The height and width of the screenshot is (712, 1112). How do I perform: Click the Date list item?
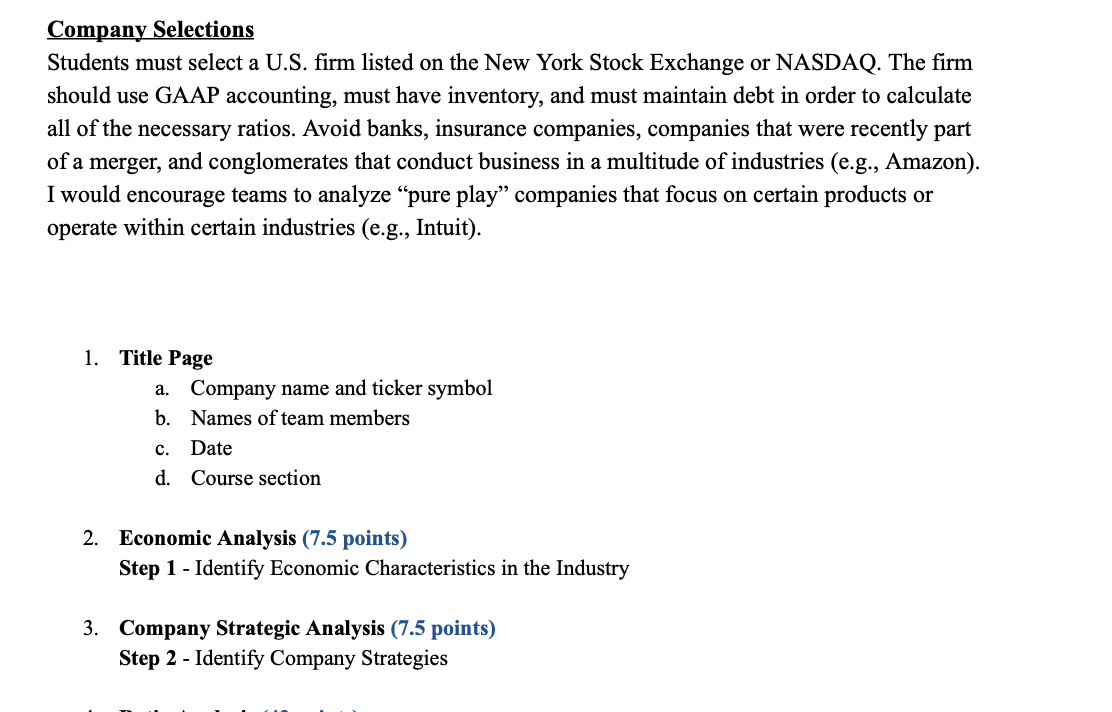[x=211, y=448]
